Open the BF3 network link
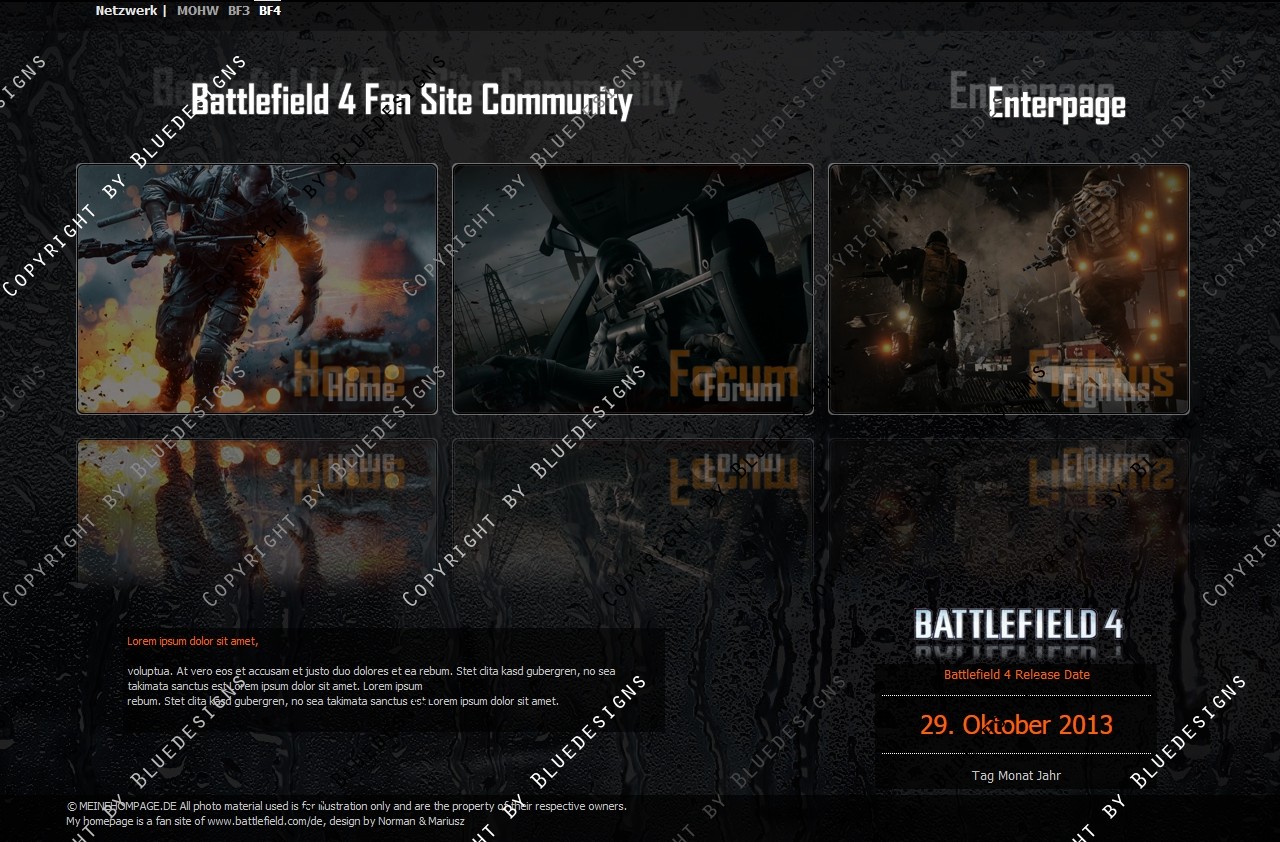Viewport: 1280px width, 842px height. (239, 11)
